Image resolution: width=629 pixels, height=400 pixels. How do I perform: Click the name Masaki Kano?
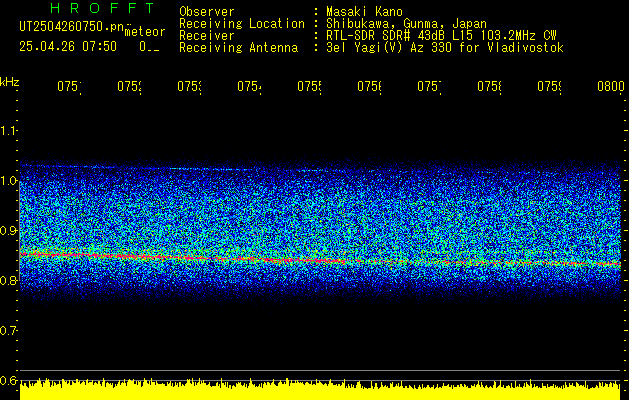(364, 11)
